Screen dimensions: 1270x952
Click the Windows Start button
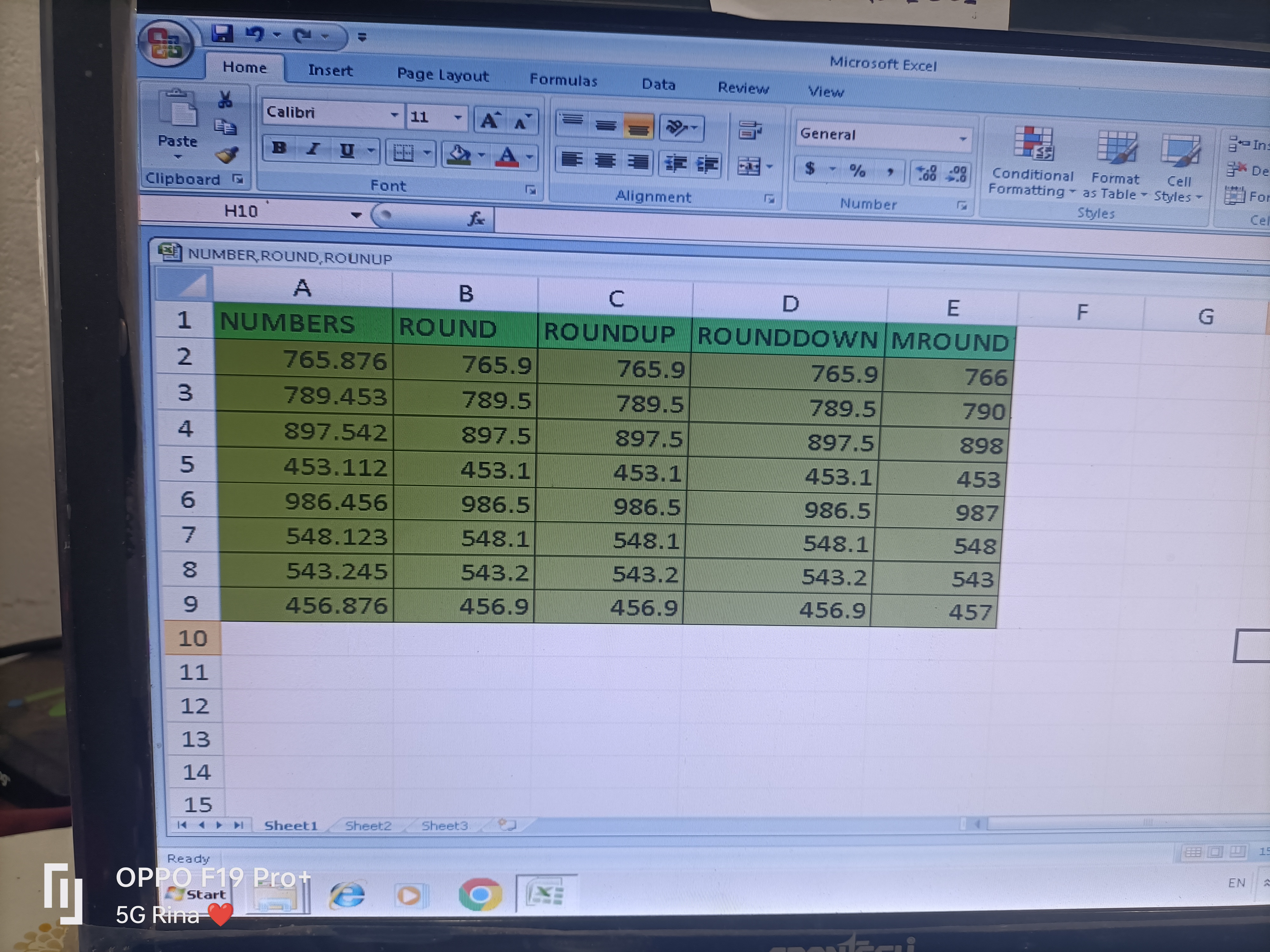[196, 895]
